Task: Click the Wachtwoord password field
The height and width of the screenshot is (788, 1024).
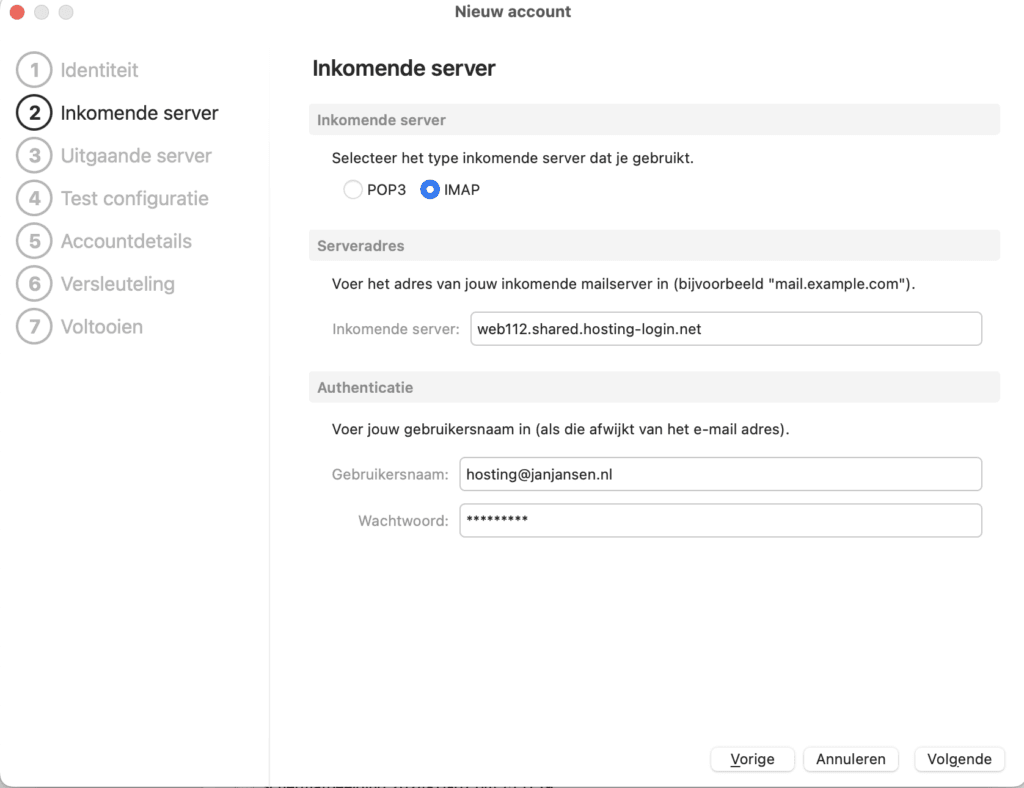Action: point(720,520)
